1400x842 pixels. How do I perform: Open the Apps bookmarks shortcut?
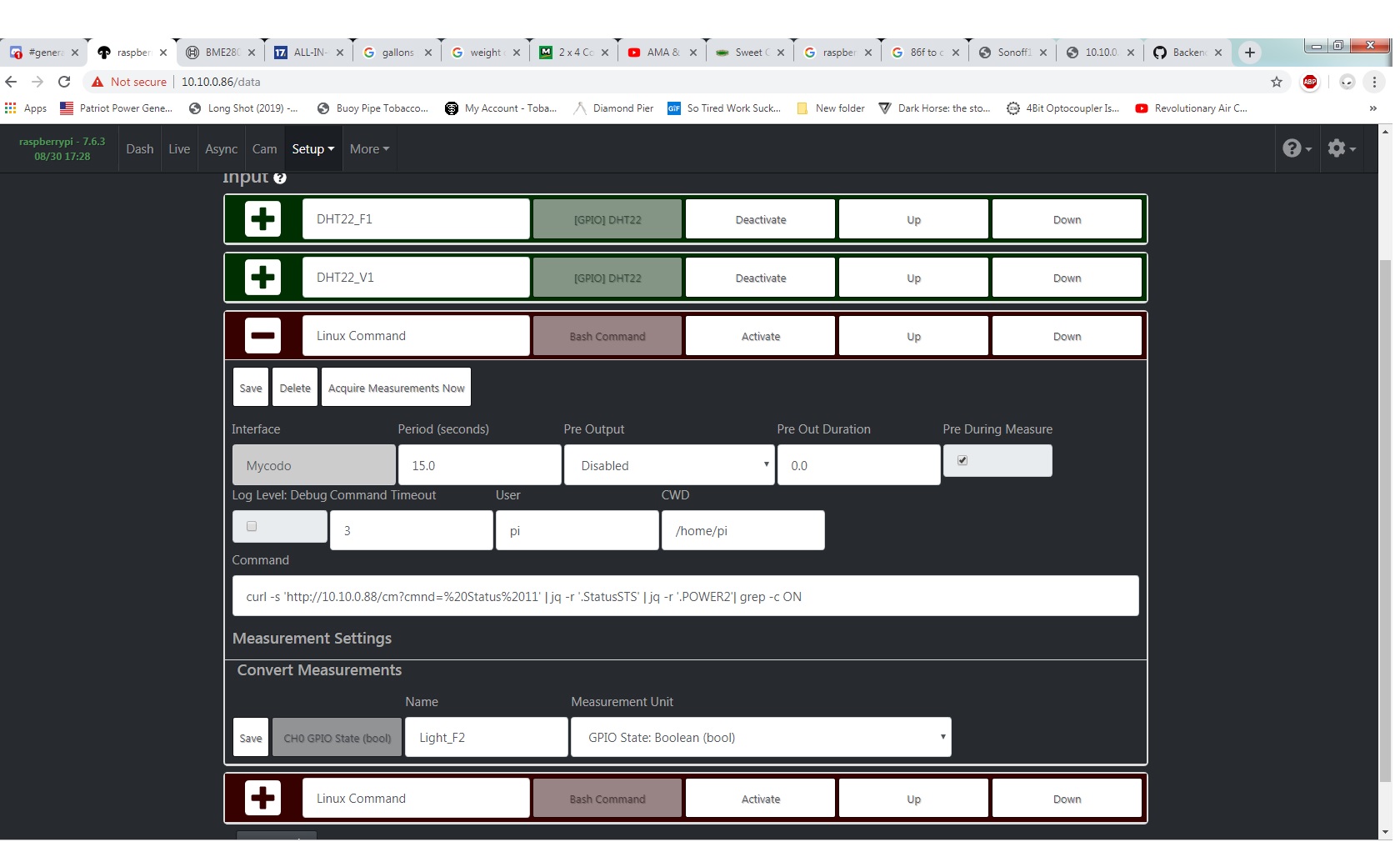pyautogui.click(x=26, y=108)
